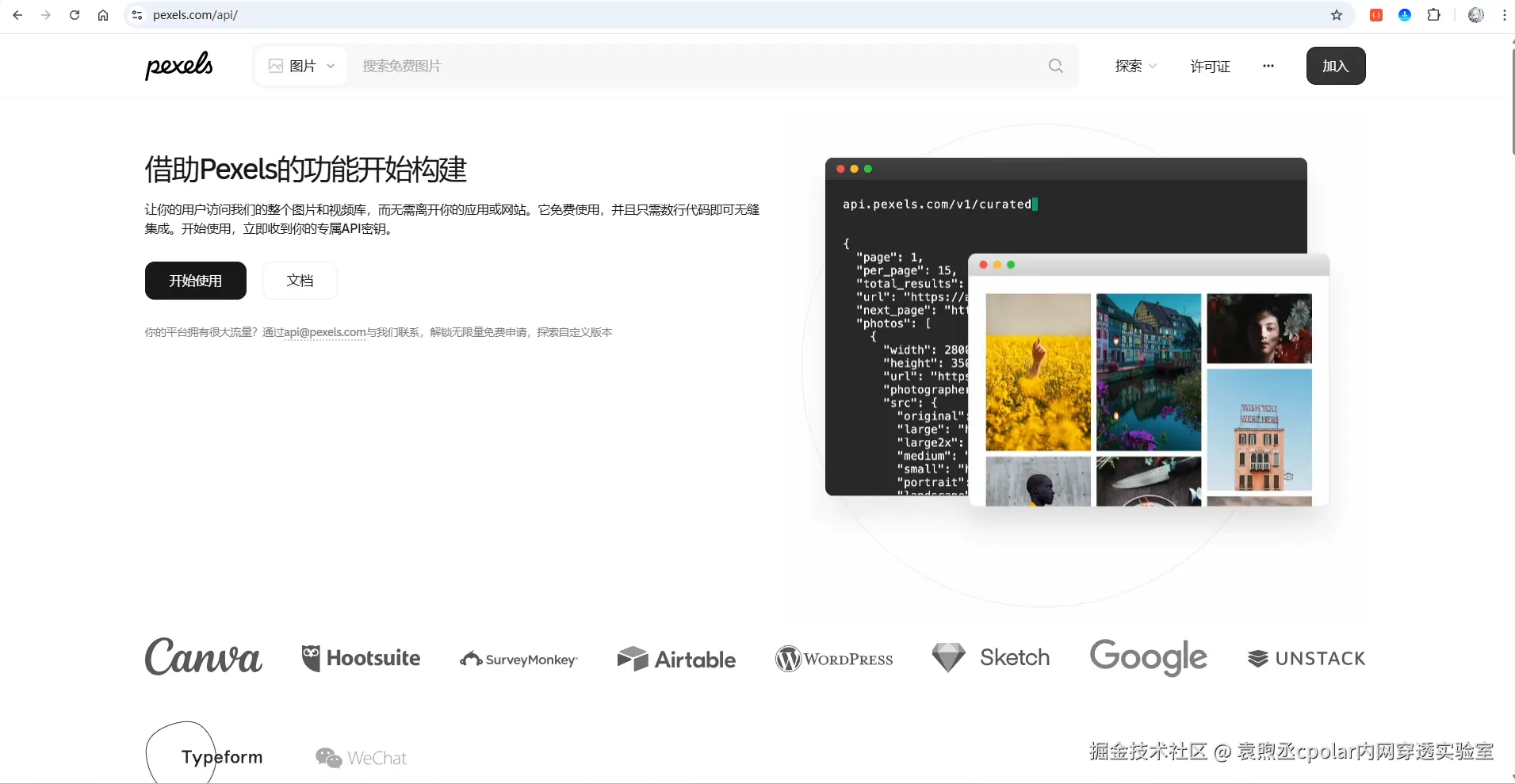The image size is (1515, 784).
Task: Click the Hootsuite partner logo
Action: point(361,658)
